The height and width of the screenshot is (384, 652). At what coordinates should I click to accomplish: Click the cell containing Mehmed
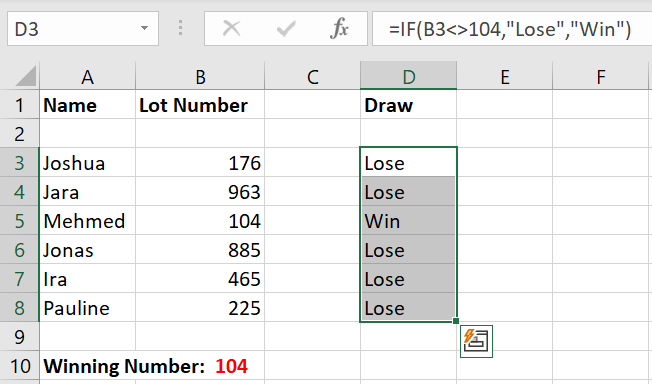[88, 220]
